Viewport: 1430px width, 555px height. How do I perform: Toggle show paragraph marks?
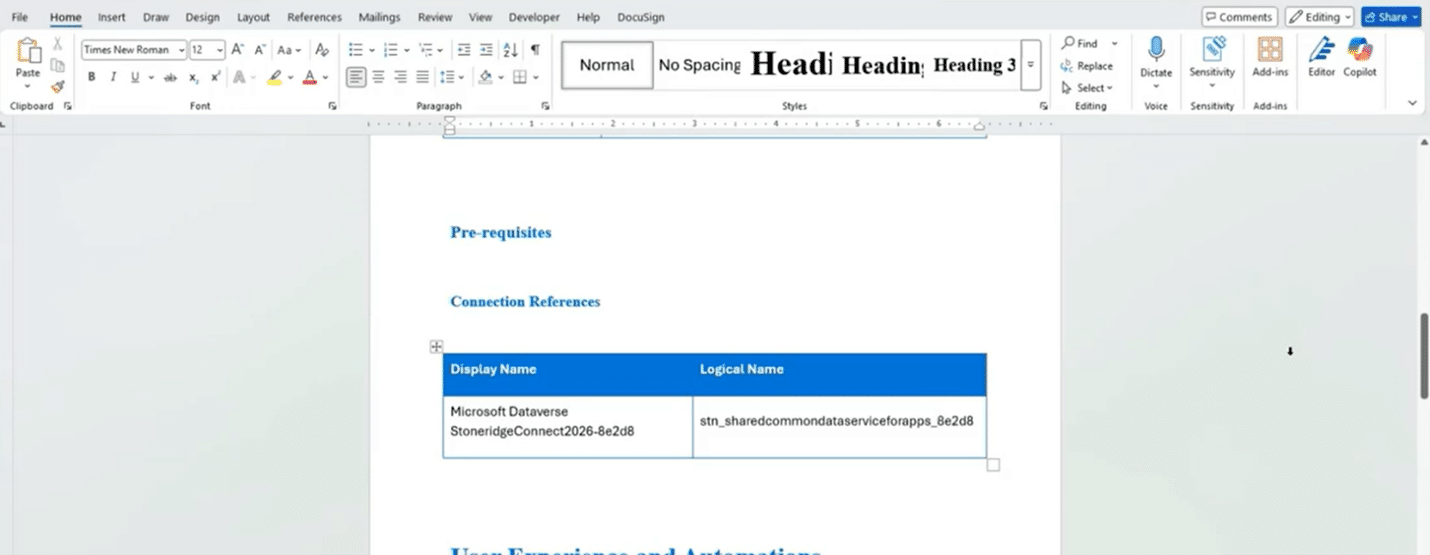pyautogui.click(x=535, y=49)
